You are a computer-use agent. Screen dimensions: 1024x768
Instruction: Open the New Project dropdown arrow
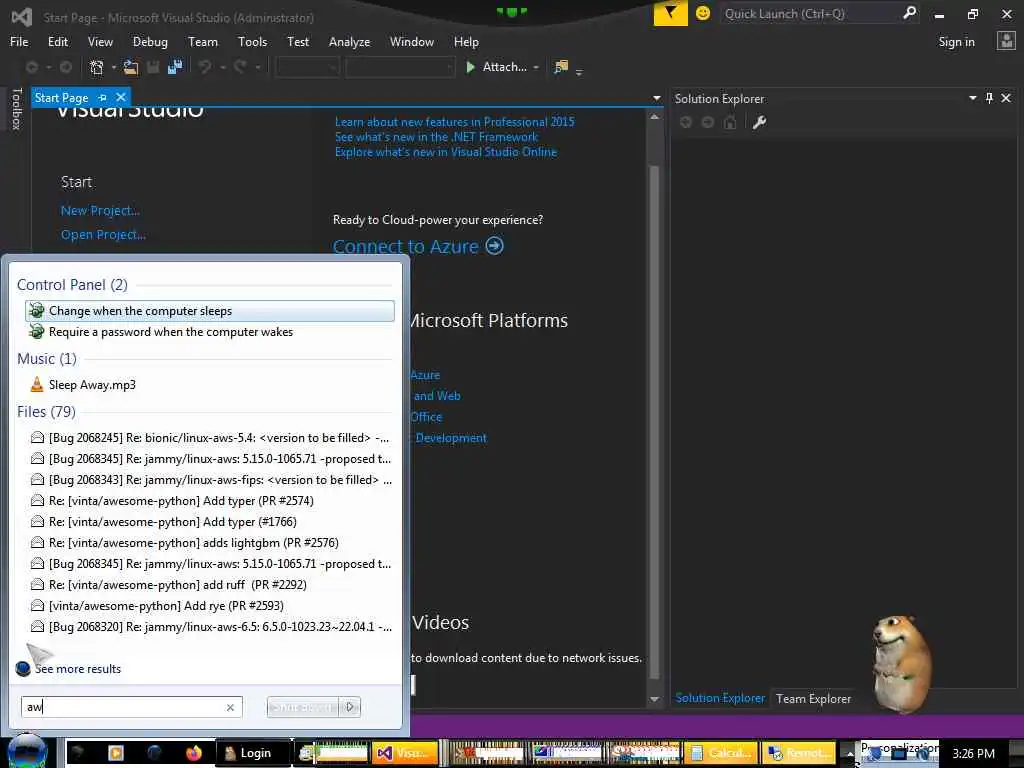pos(114,67)
